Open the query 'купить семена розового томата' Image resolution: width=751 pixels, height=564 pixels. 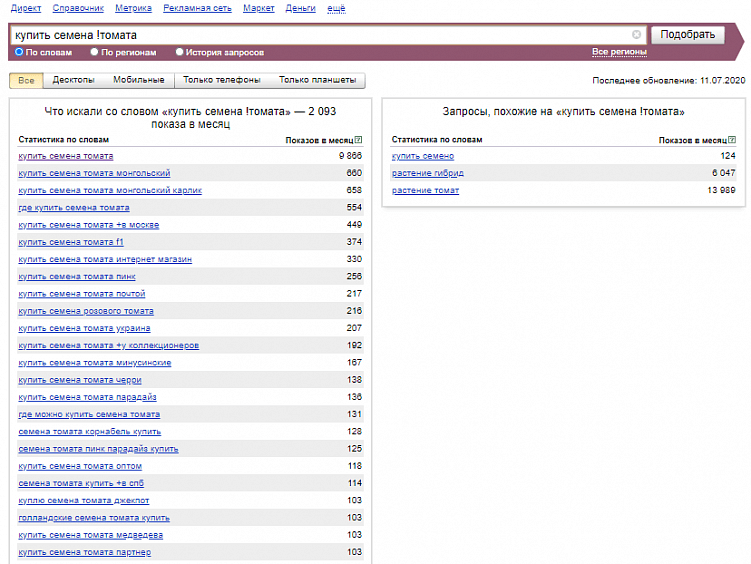click(86, 311)
